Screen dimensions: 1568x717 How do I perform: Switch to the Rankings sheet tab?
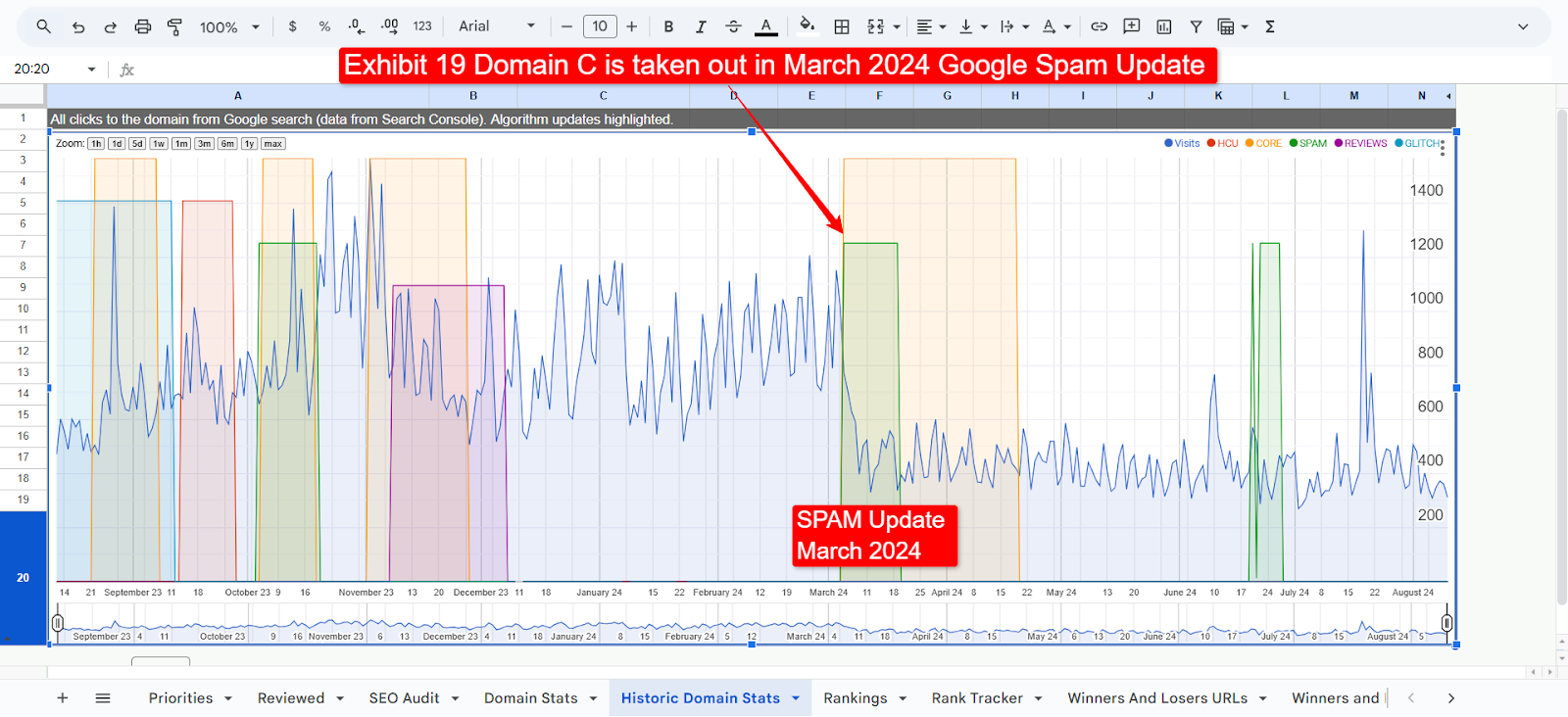855,697
